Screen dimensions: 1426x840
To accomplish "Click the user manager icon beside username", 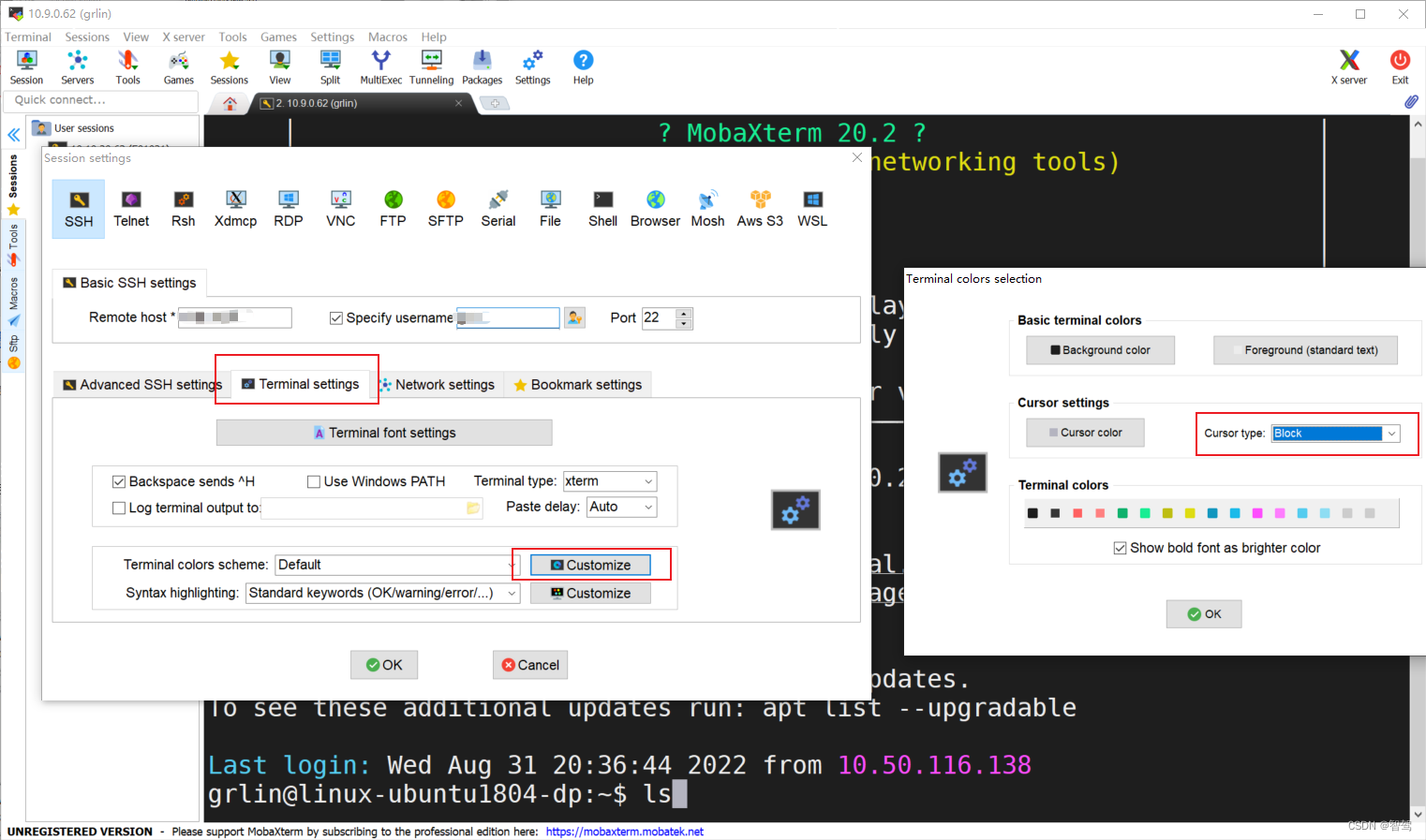I will pyautogui.click(x=574, y=317).
